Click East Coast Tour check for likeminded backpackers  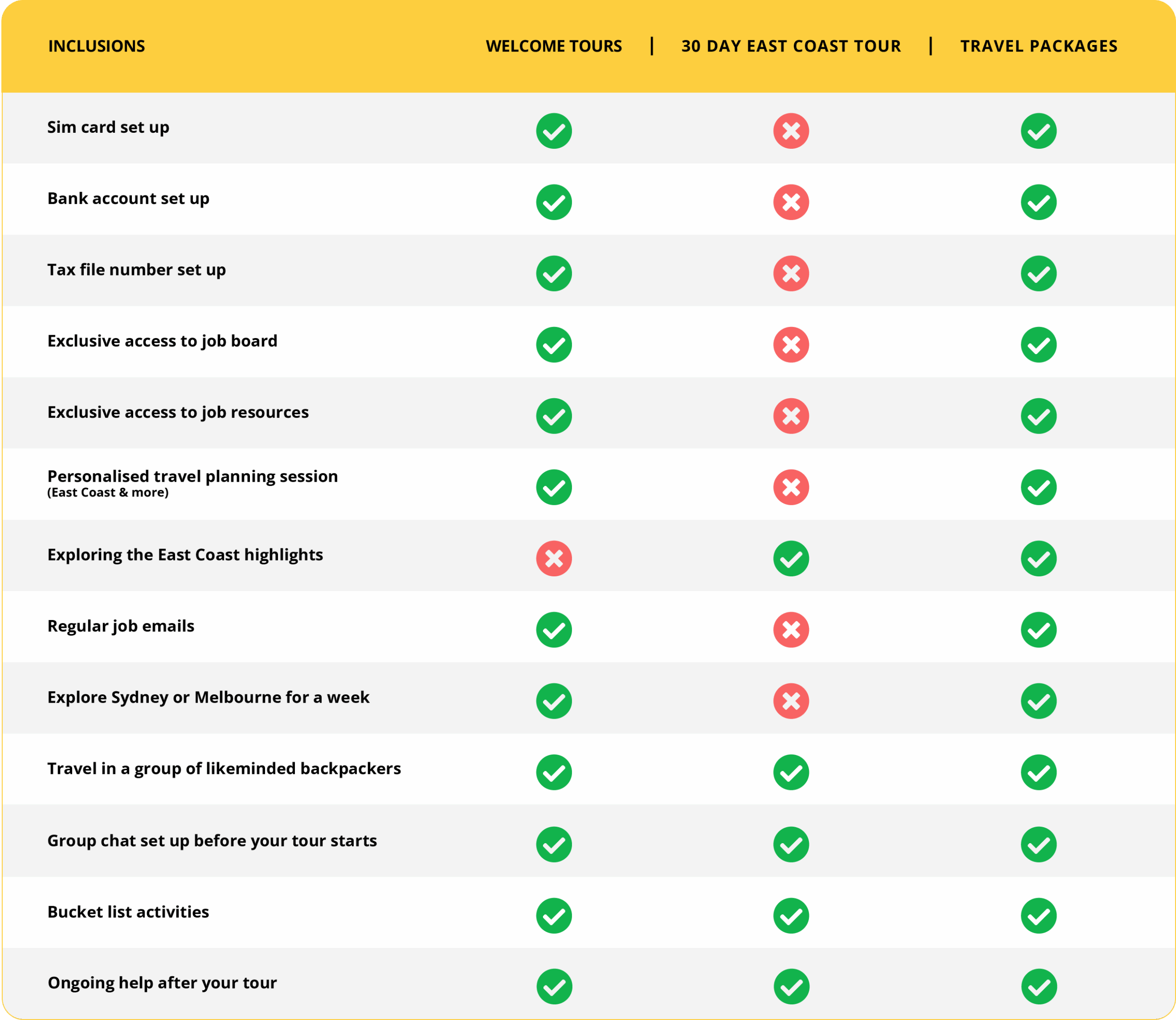point(791,772)
